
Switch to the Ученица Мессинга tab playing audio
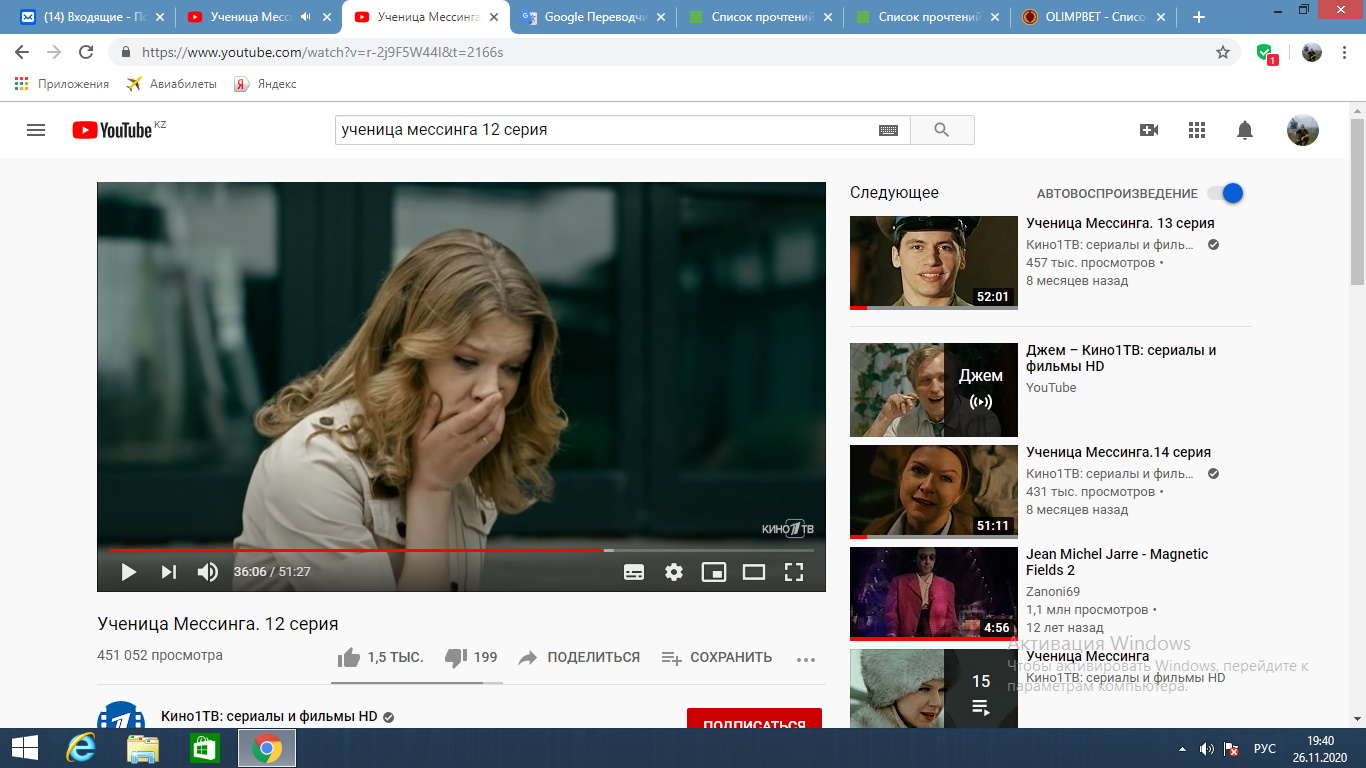click(x=258, y=17)
